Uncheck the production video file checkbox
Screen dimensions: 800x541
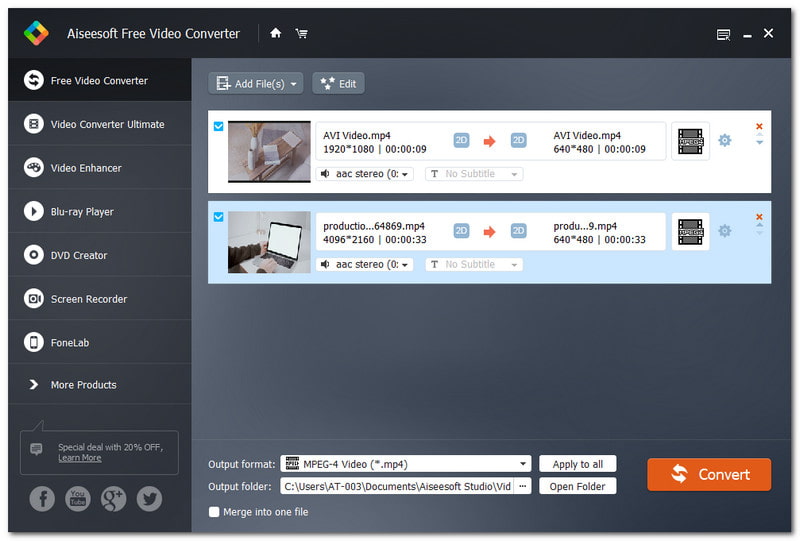(x=219, y=216)
